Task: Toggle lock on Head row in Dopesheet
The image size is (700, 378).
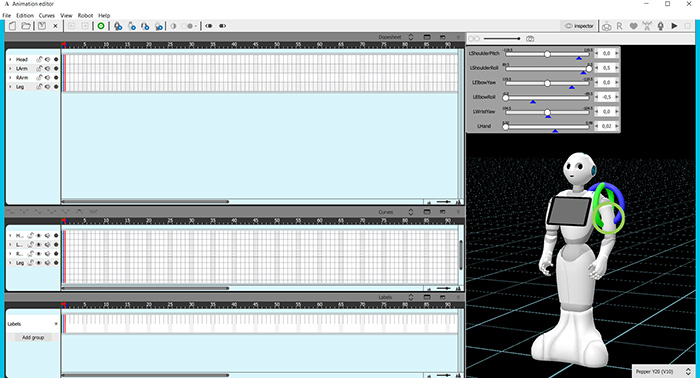Action: coord(39,59)
